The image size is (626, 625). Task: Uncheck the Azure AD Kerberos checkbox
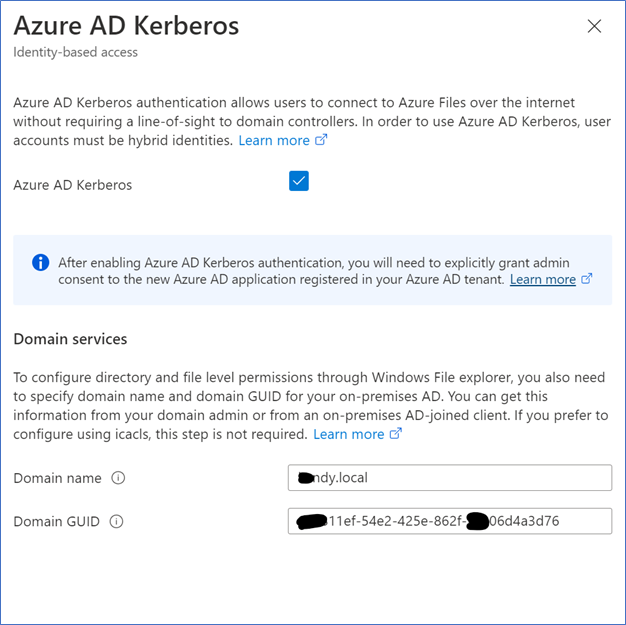(x=299, y=181)
